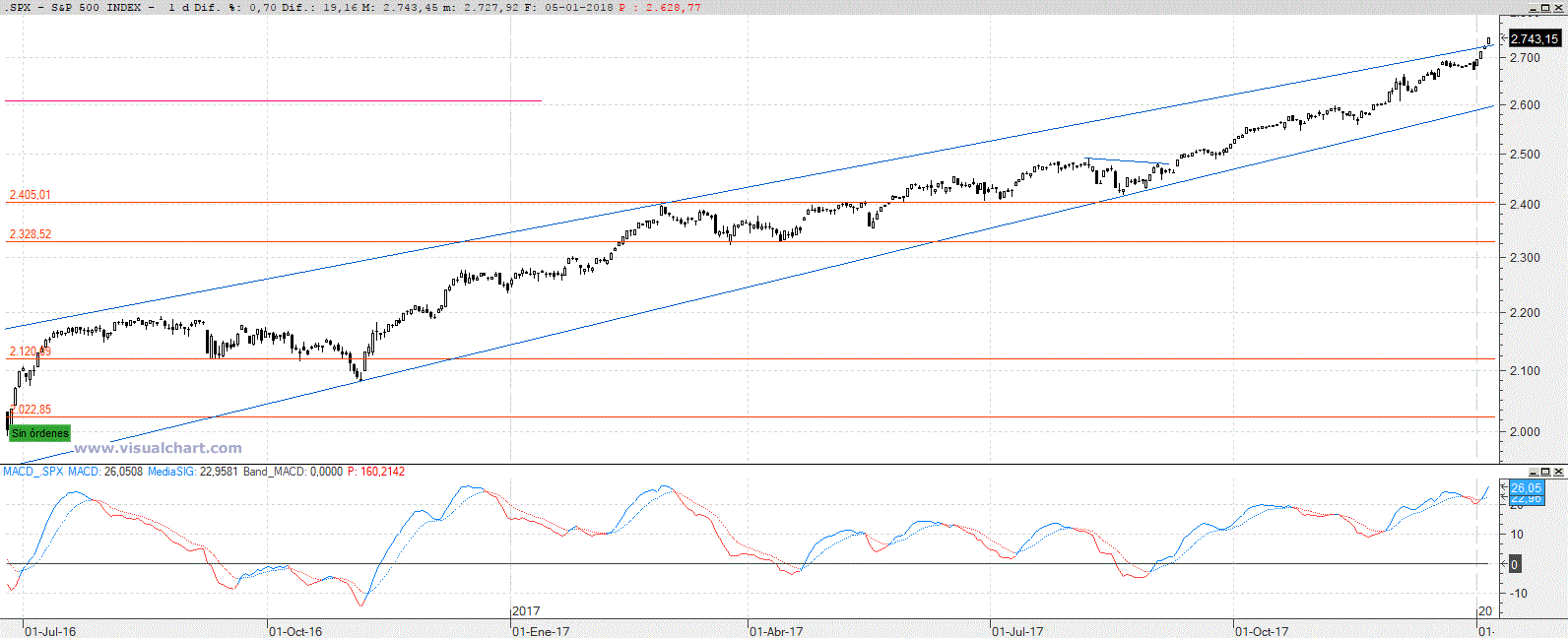
Task: Select the current price tag 2.743,15
Action: (1534, 38)
